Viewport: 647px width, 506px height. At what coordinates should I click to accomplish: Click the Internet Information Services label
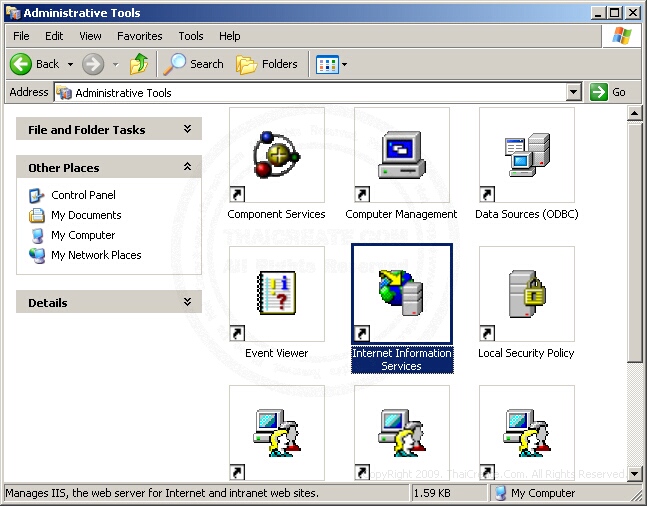[x=402, y=359]
